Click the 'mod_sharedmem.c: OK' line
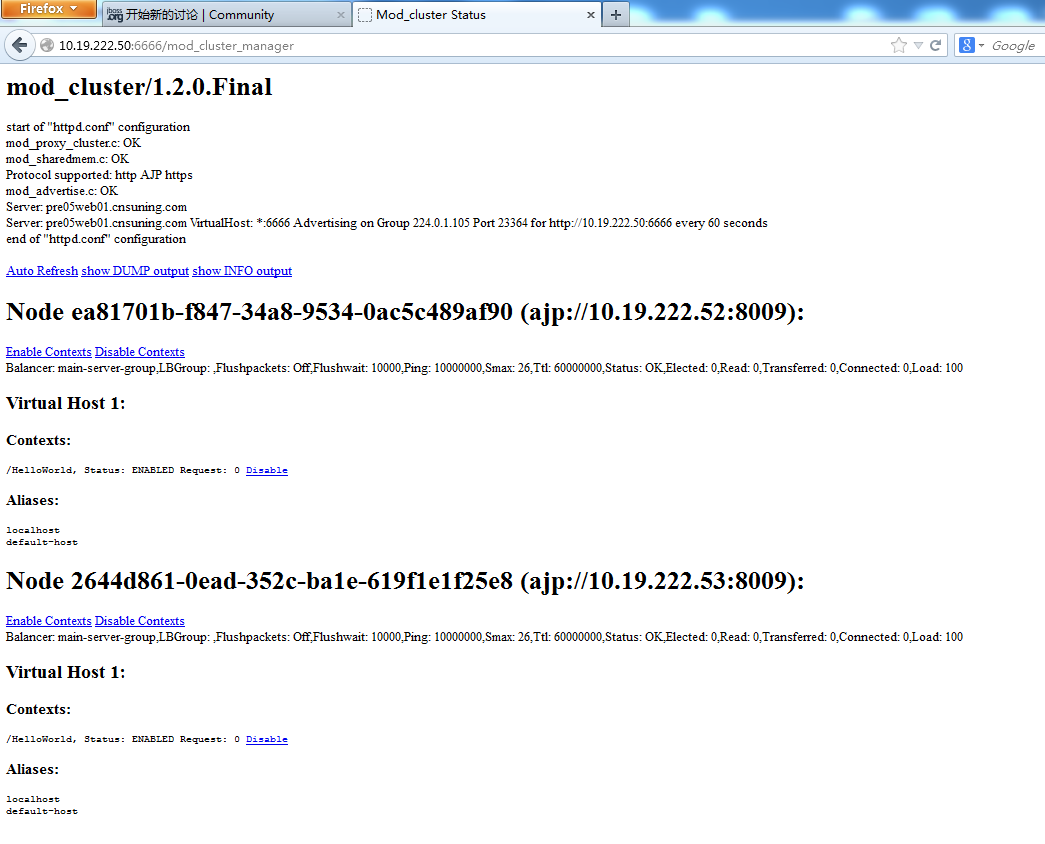This screenshot has height=844, width=1045. (67, 159)
